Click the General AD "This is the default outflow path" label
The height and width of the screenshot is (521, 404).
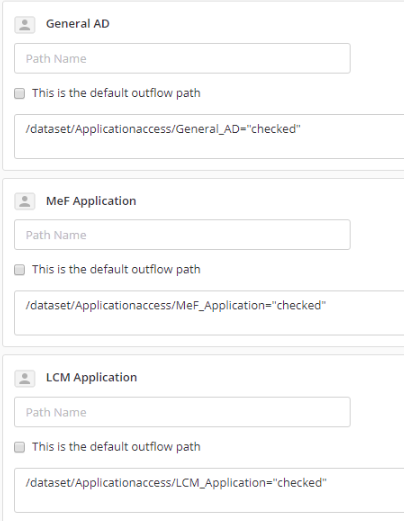coord(116,93)
